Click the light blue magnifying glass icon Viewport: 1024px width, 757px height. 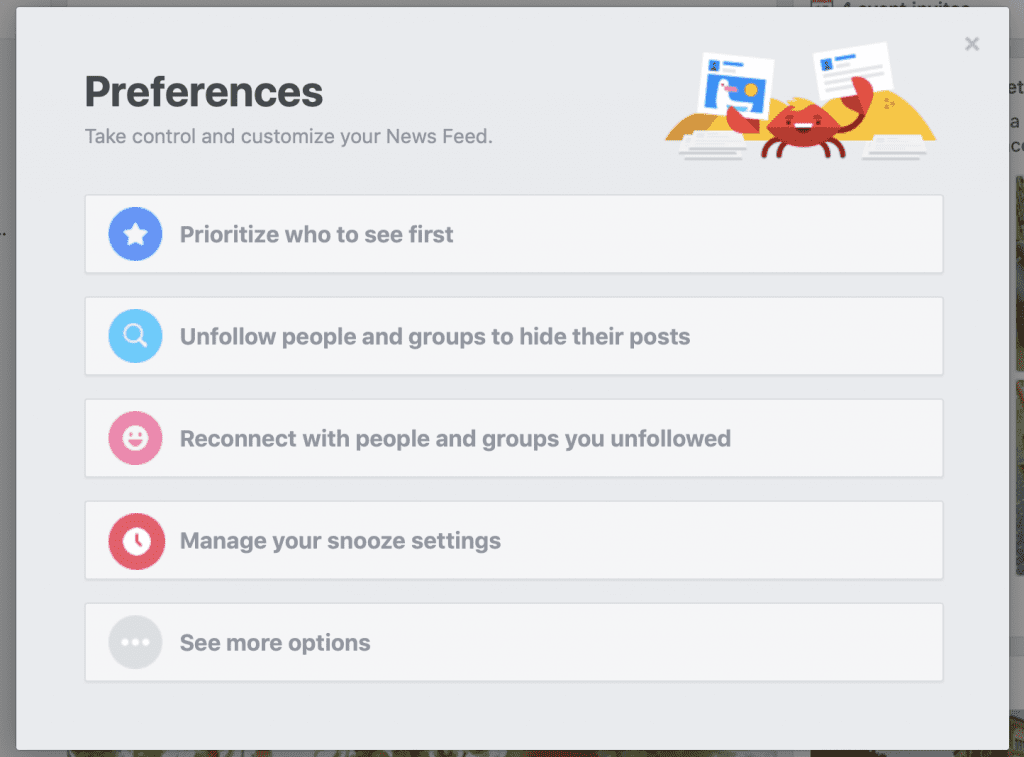pyautogui.click(x=135, y=336)
